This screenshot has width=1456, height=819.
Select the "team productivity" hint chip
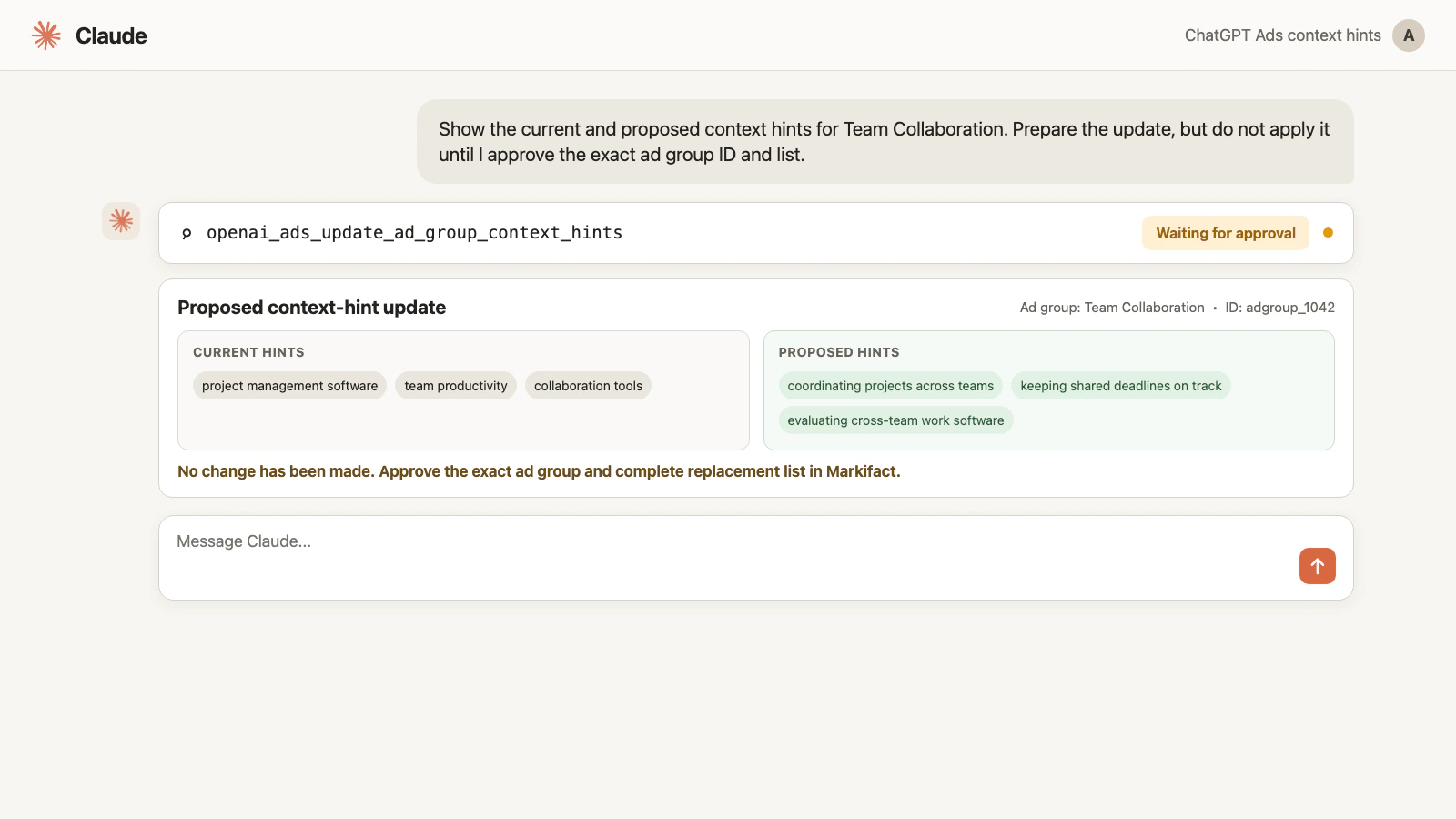pos(456,386)
